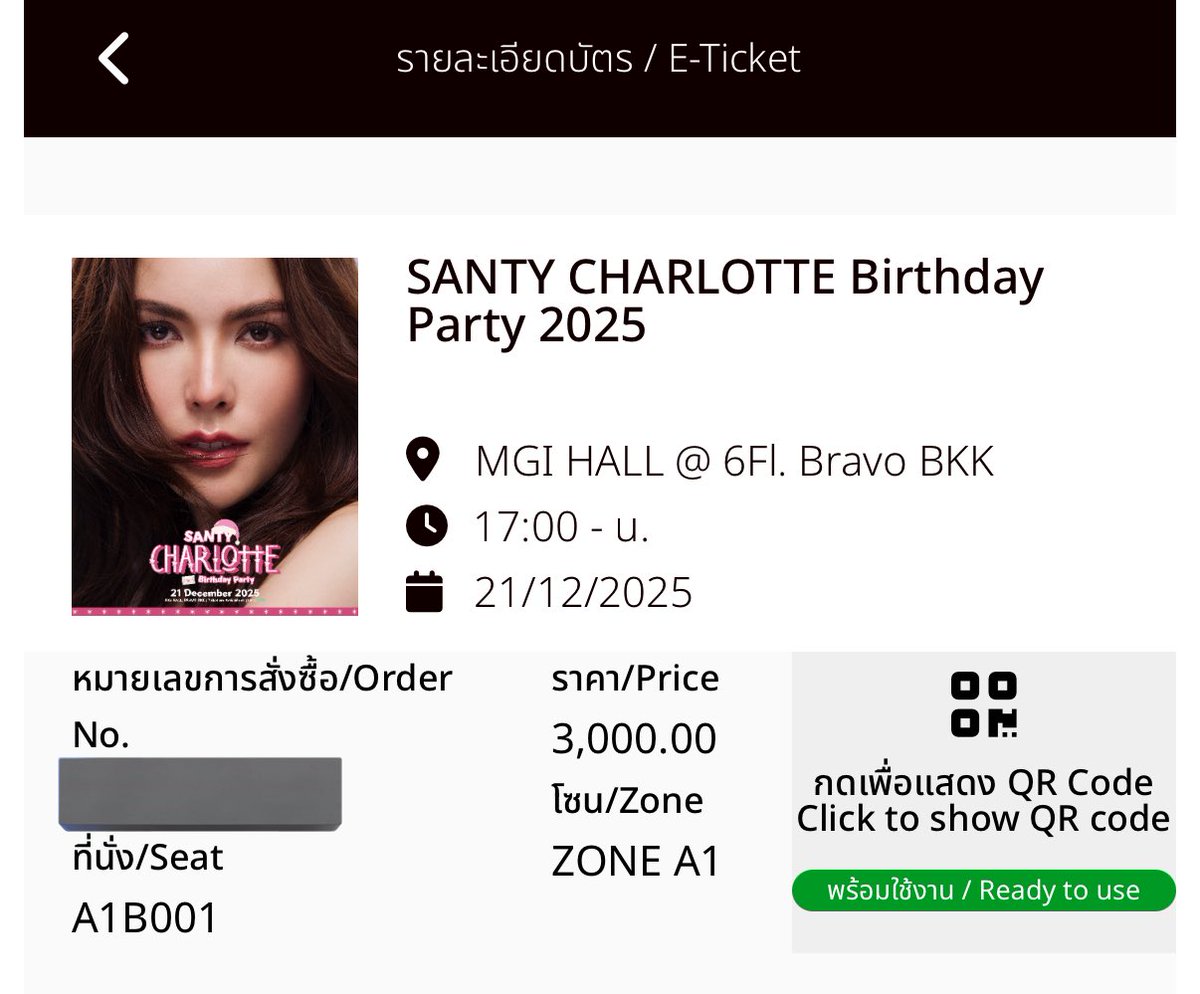Click the location pin icon
This screenshot has width=1200, height=994.
[424, 460]
